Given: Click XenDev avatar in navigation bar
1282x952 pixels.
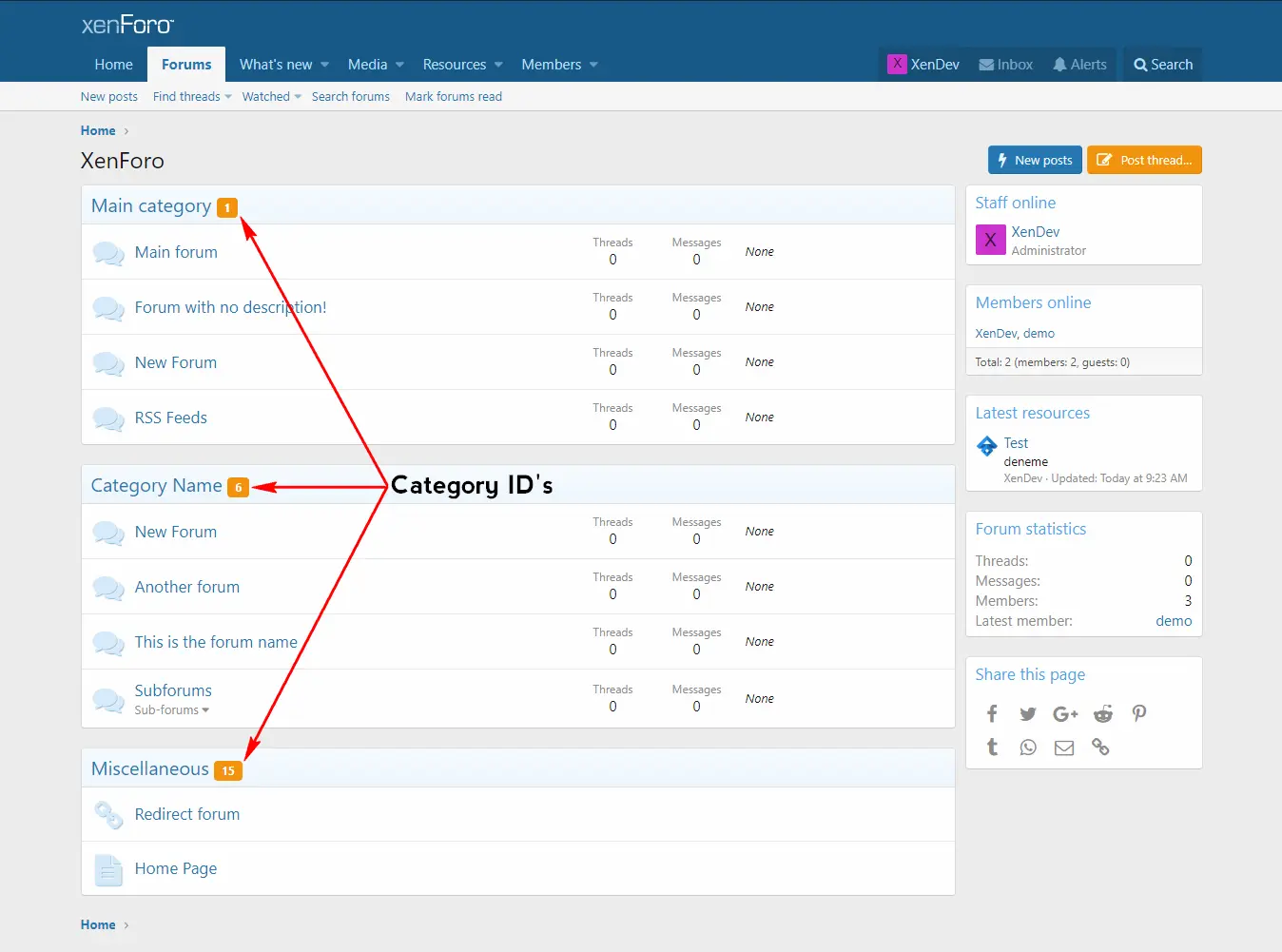Looking at the screenshot, I should click(897, 64).
